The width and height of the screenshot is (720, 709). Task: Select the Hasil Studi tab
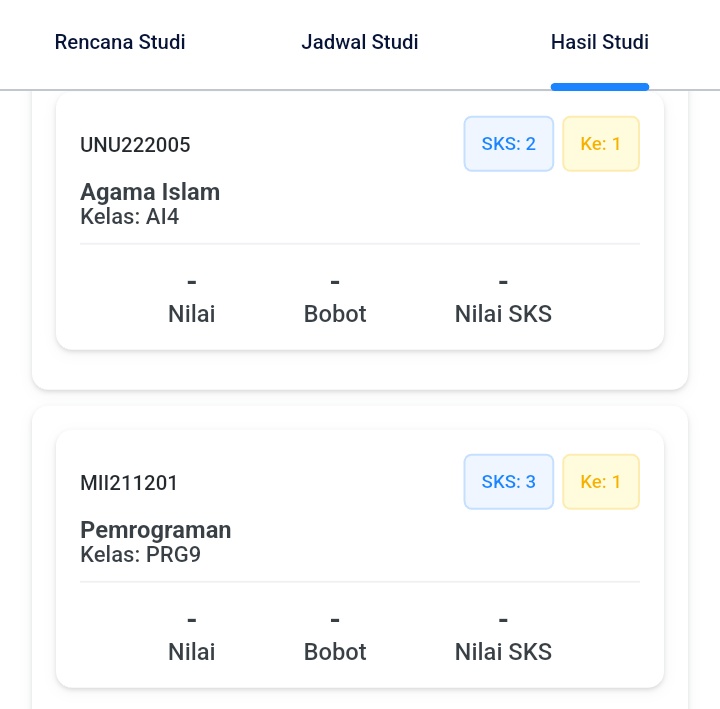(x=600, y=42)
